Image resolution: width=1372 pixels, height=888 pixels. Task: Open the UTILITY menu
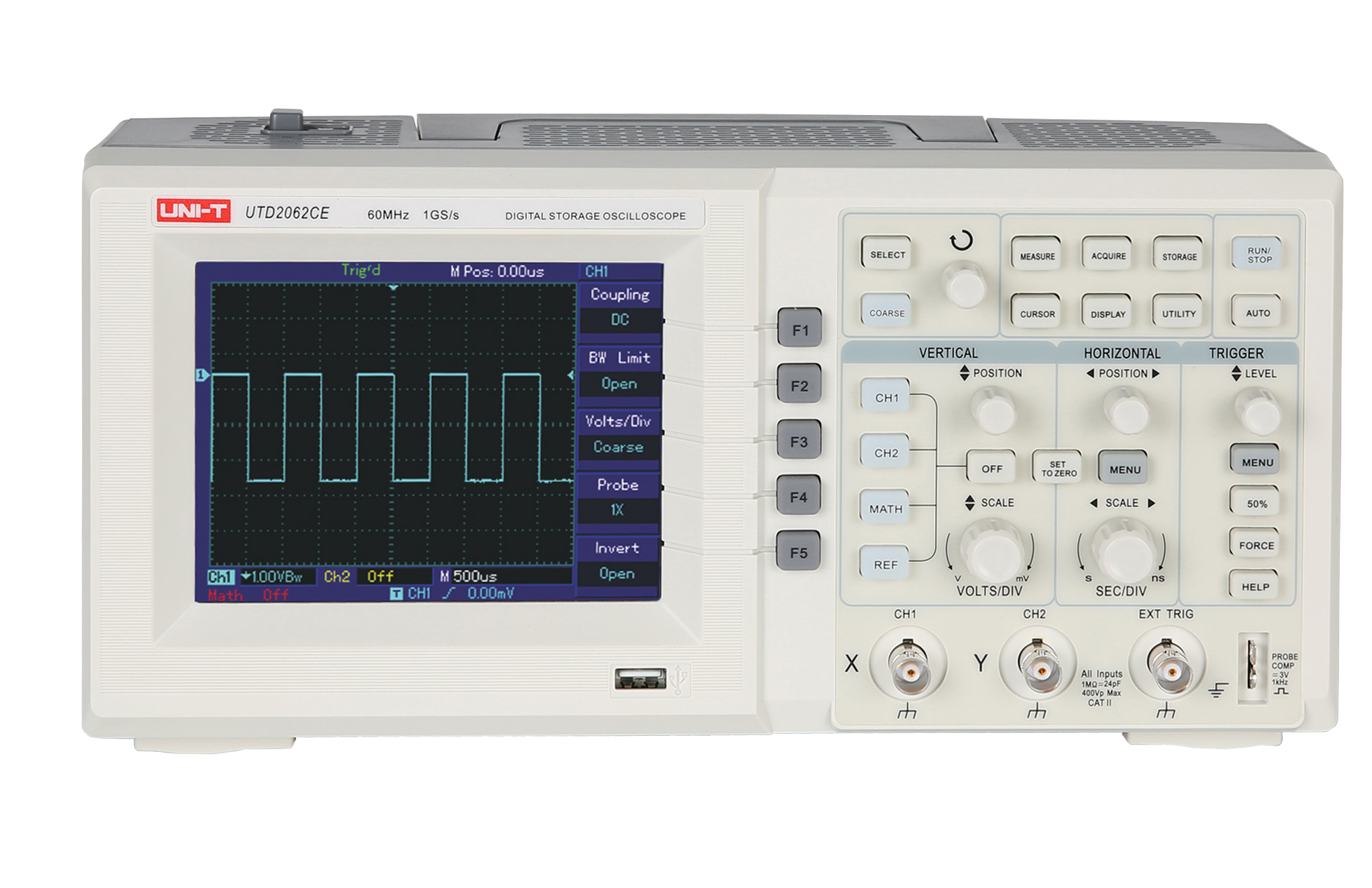(x=1178, y=313)
